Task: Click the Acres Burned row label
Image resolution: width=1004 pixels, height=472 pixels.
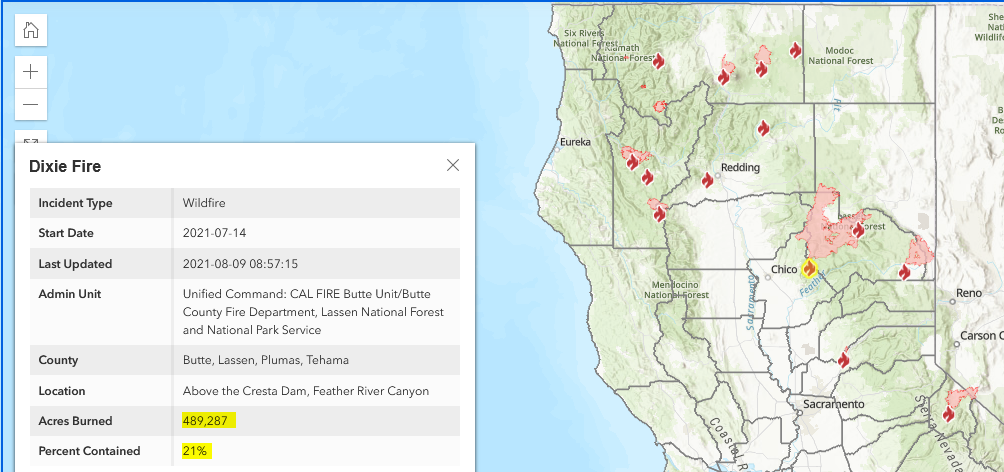Action: 75,421
